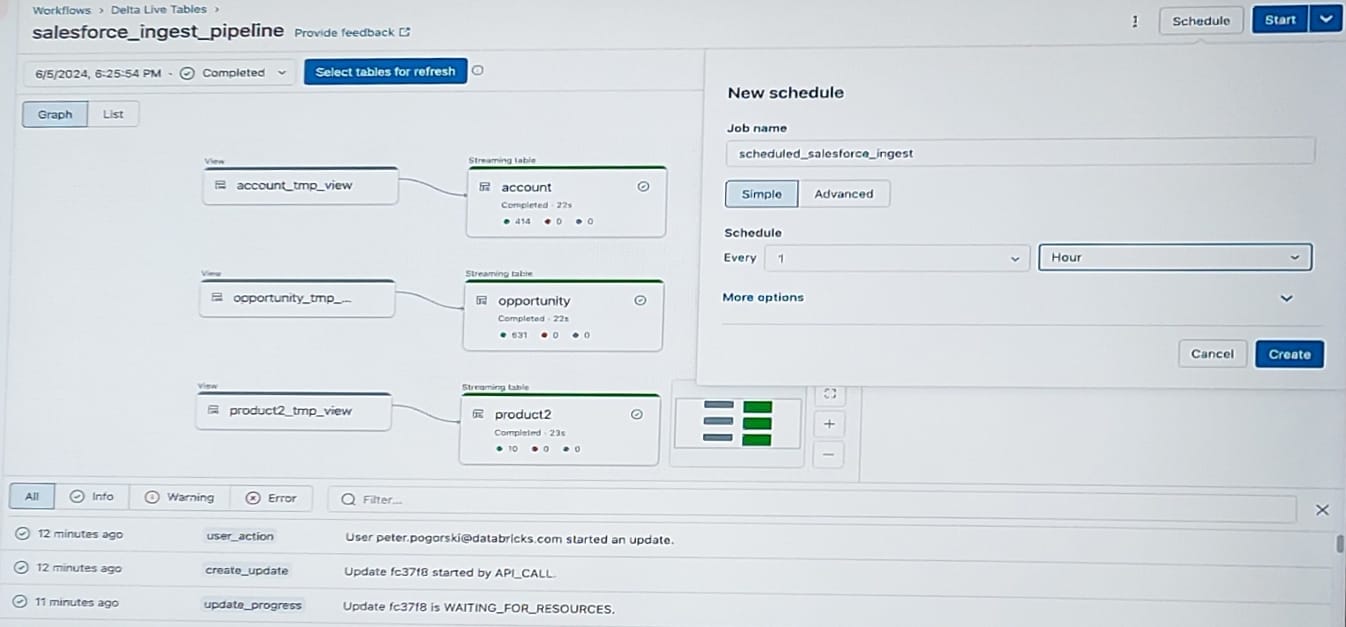Click the Create schedule button
This screenshot has width=1346, height=627.
coord(1289,354)
